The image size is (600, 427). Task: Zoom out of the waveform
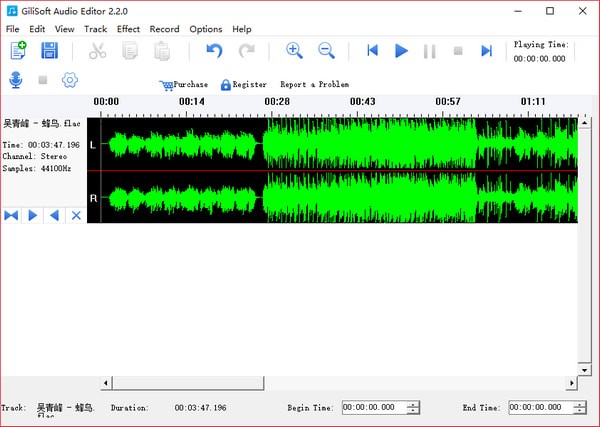[326, 50]
